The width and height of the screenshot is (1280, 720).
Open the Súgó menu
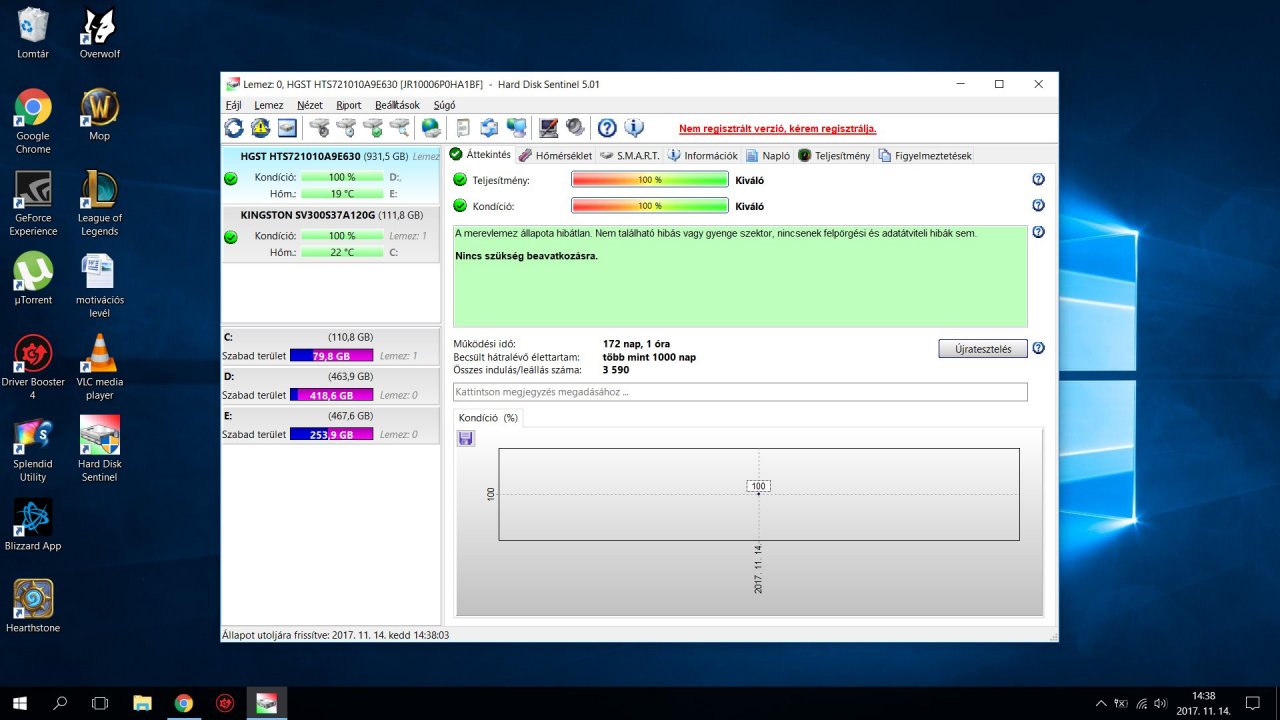pyautogui.click(x=445, y=105)
